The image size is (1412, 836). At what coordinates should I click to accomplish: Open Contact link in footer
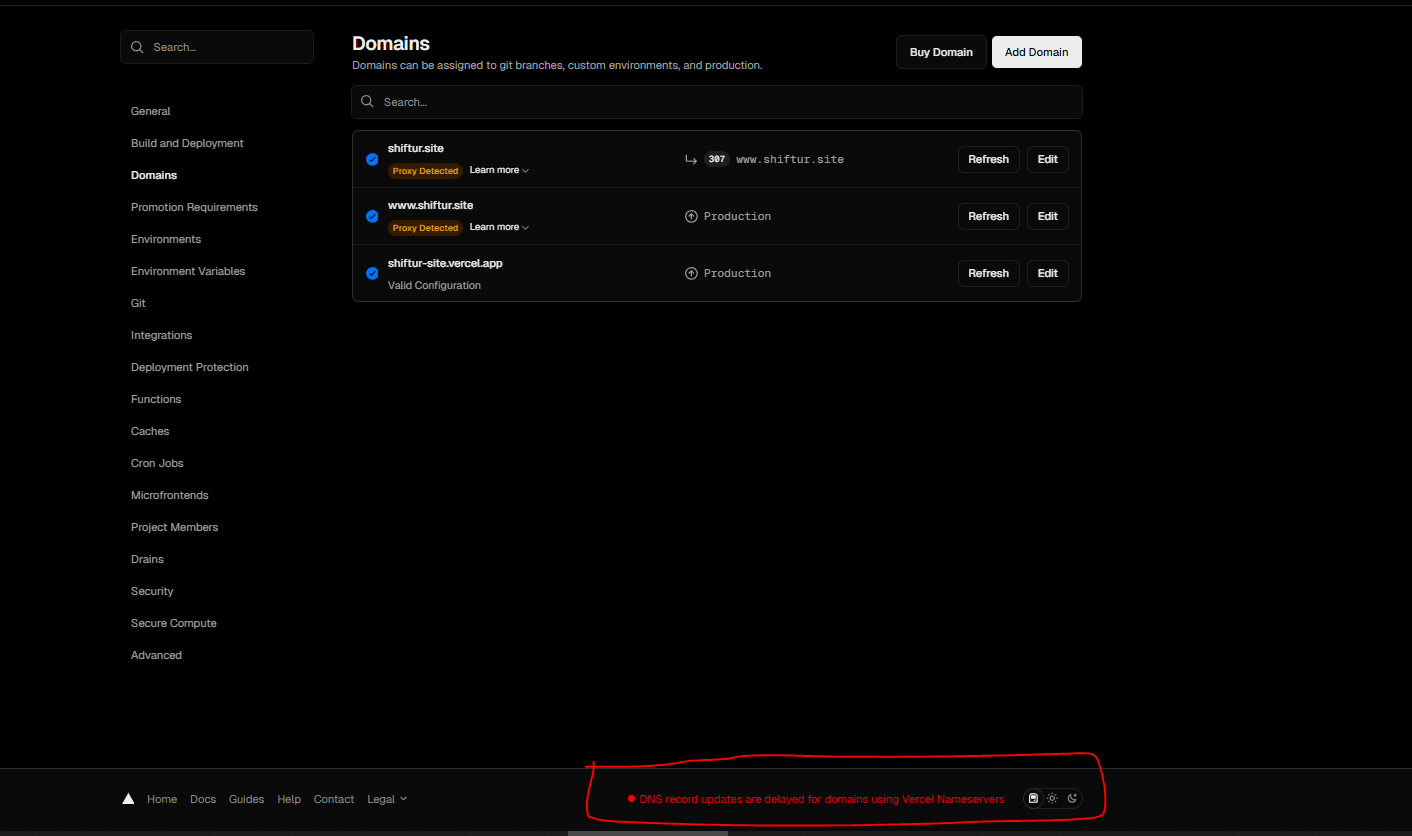pyautogui.click(x=334, y=799)
